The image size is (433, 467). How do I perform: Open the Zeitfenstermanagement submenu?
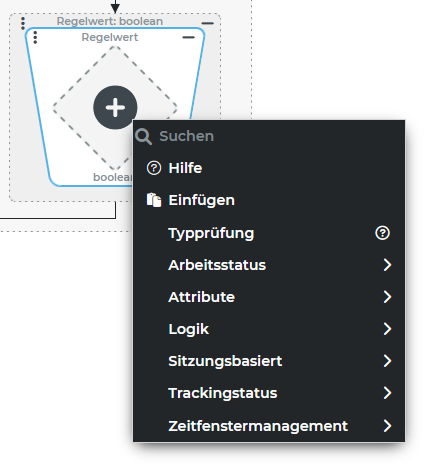(269, 426)
